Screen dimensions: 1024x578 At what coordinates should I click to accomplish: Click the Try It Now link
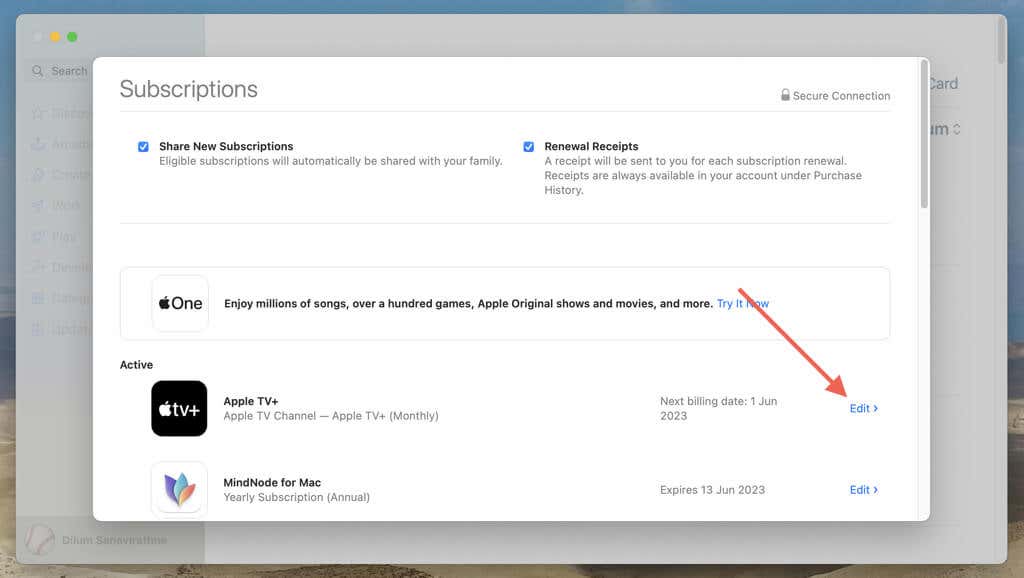pyautogui.click(x=742, y=303)
